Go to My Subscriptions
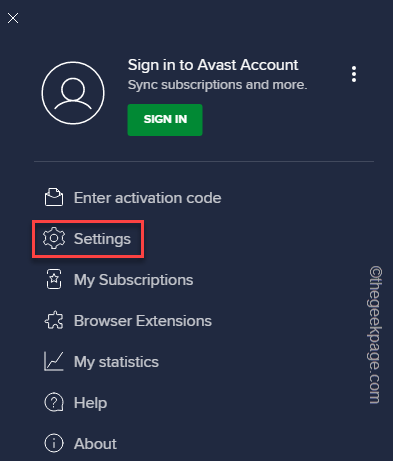Image resolution: width=393 pixels, height=461 pixels. click(133, 280)
